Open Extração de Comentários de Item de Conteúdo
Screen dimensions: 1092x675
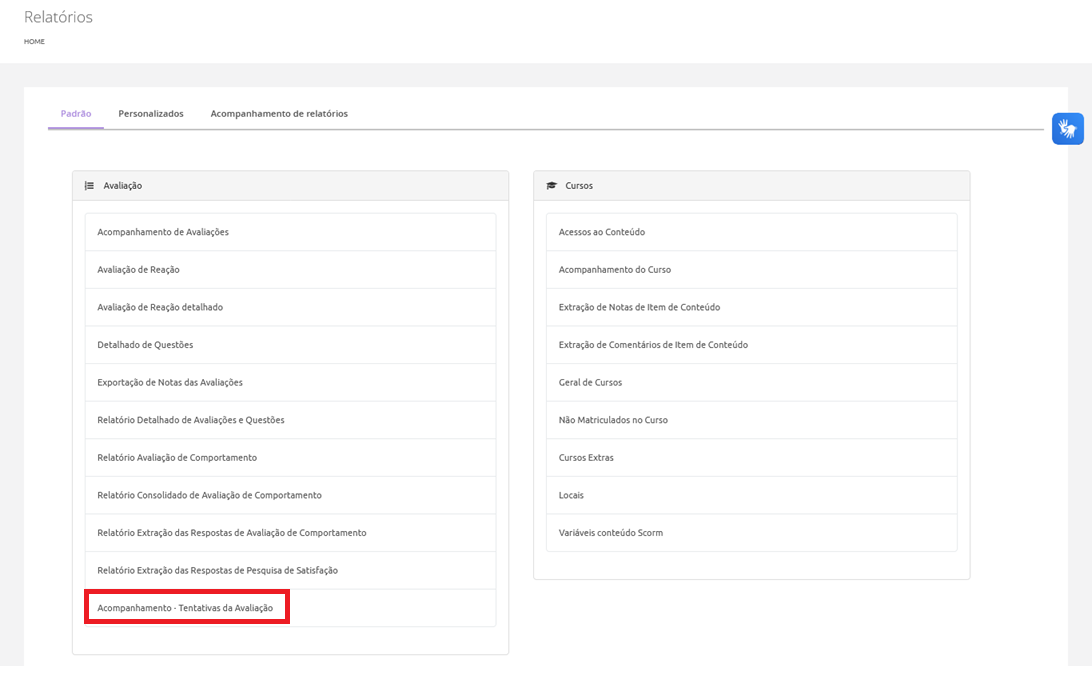point(751,345)
